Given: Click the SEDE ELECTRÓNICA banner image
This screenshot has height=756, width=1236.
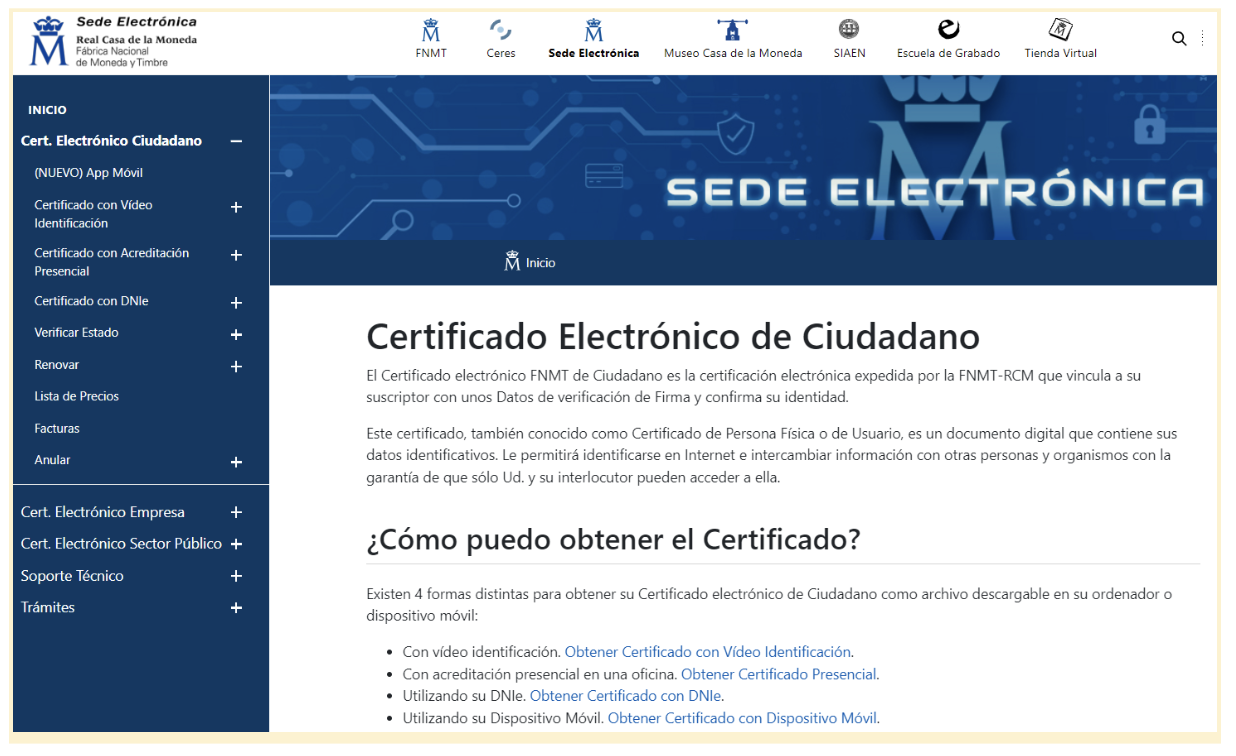Looking at the screenshot, I should 743,157.
